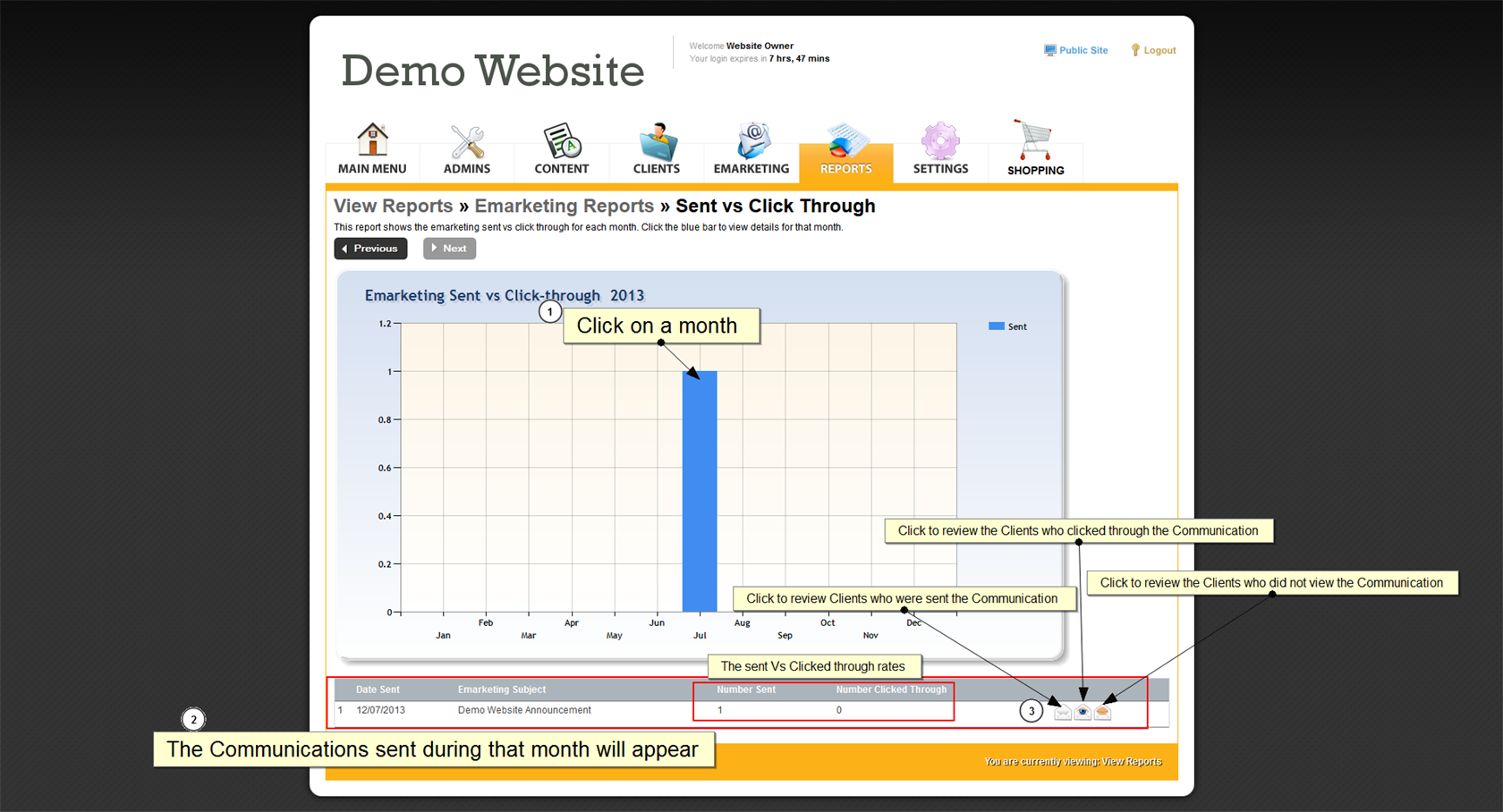Go to View Reports breadcrumb

point(393,206)
